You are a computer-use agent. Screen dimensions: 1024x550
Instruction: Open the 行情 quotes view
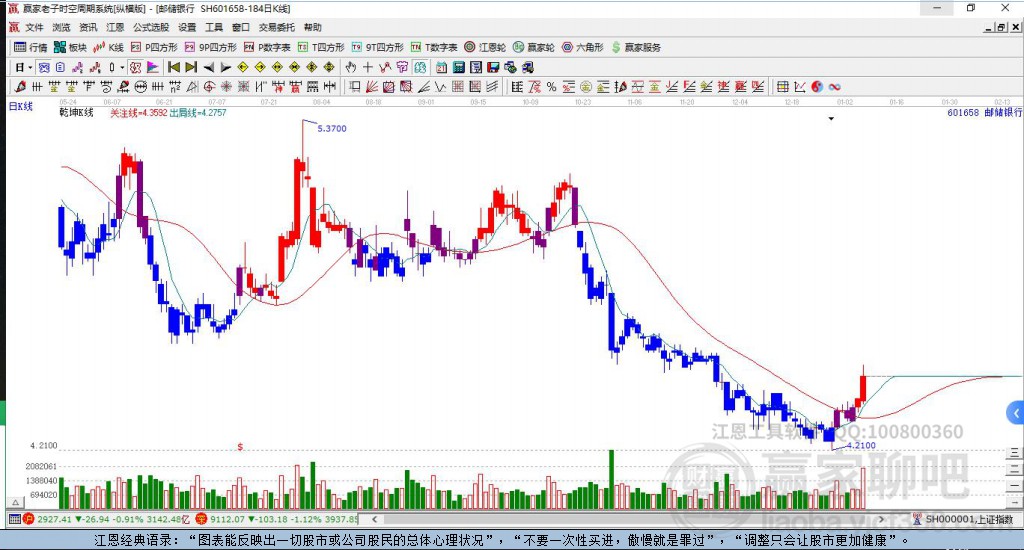coord(31,47)
